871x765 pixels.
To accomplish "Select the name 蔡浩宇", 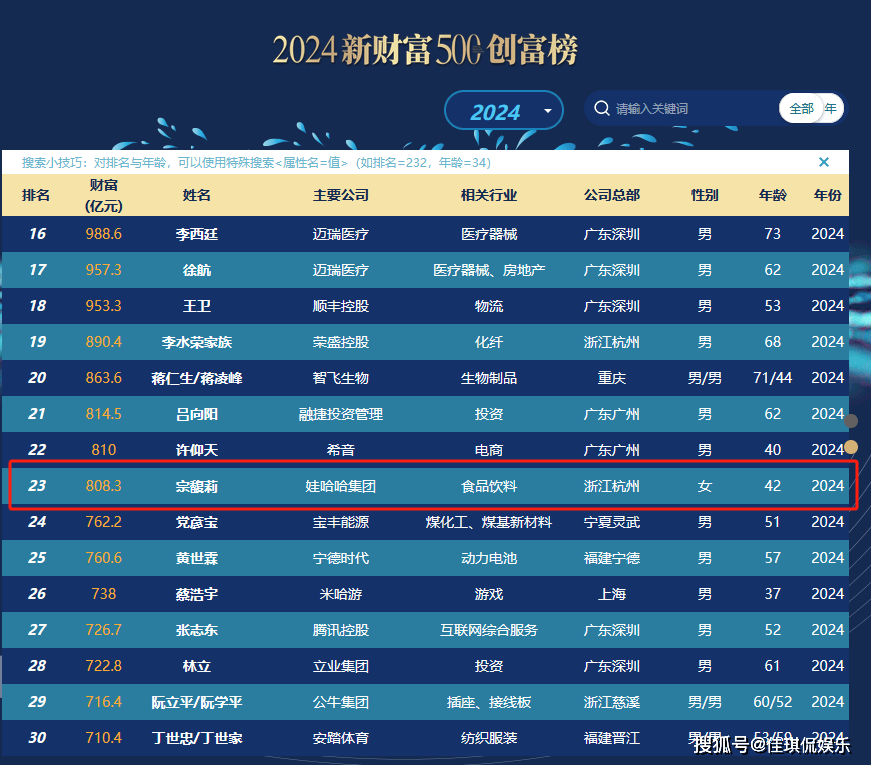I will tap(197, 594).
